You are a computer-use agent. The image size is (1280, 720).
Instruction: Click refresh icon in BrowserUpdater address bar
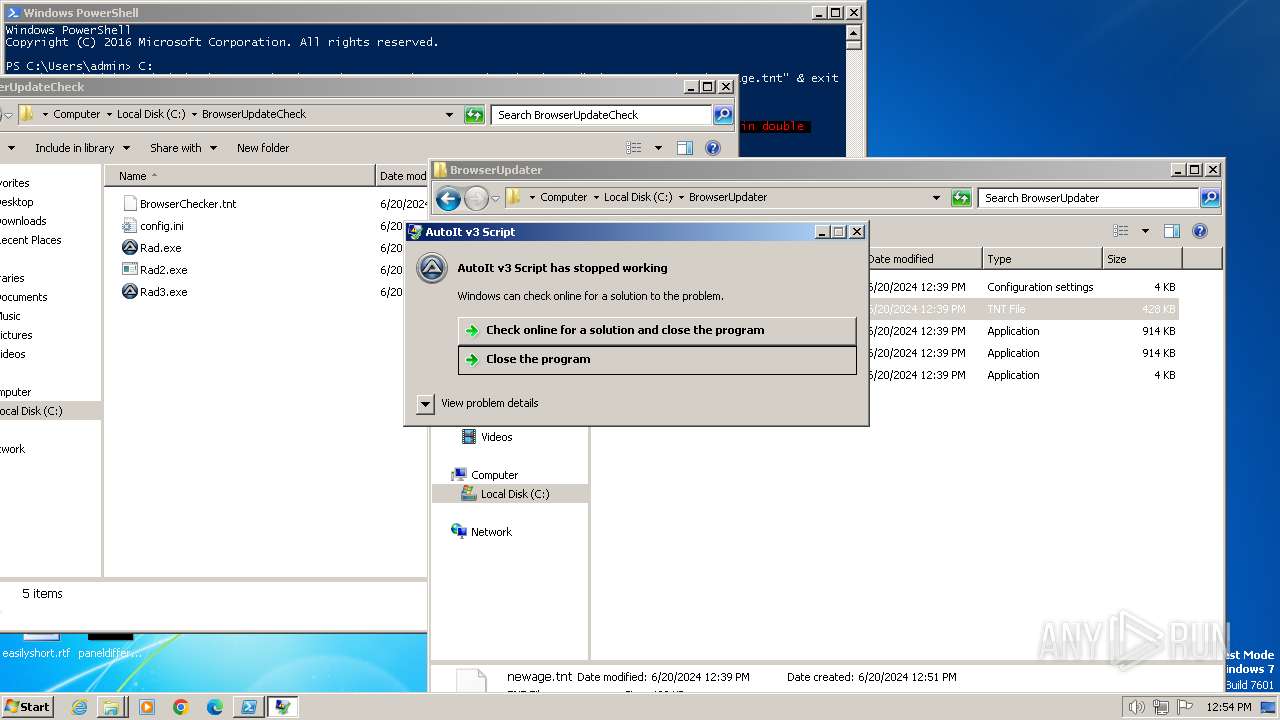[x=961, y=198]
